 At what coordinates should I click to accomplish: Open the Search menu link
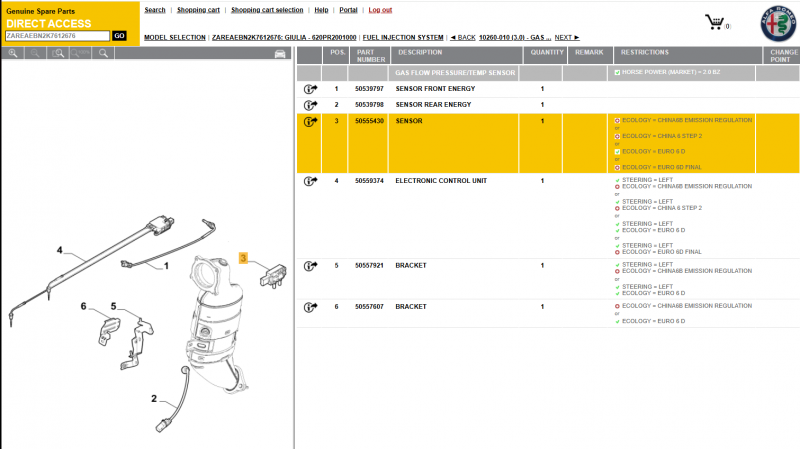(x=155, y=10)
